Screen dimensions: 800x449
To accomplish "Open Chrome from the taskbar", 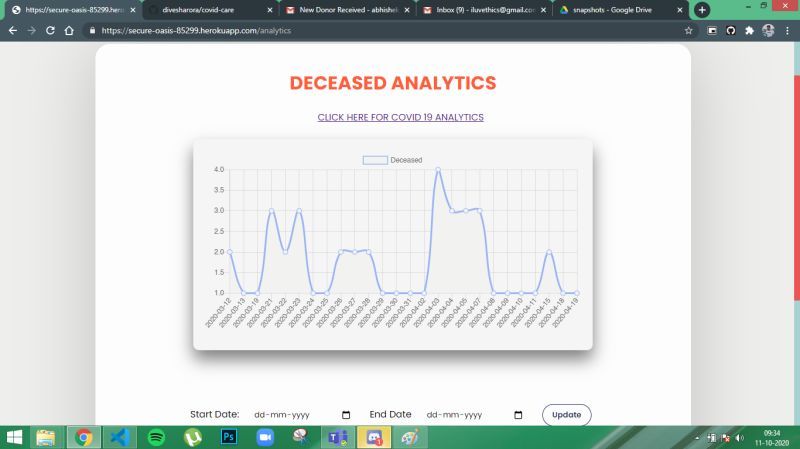I will pos(84,437).
